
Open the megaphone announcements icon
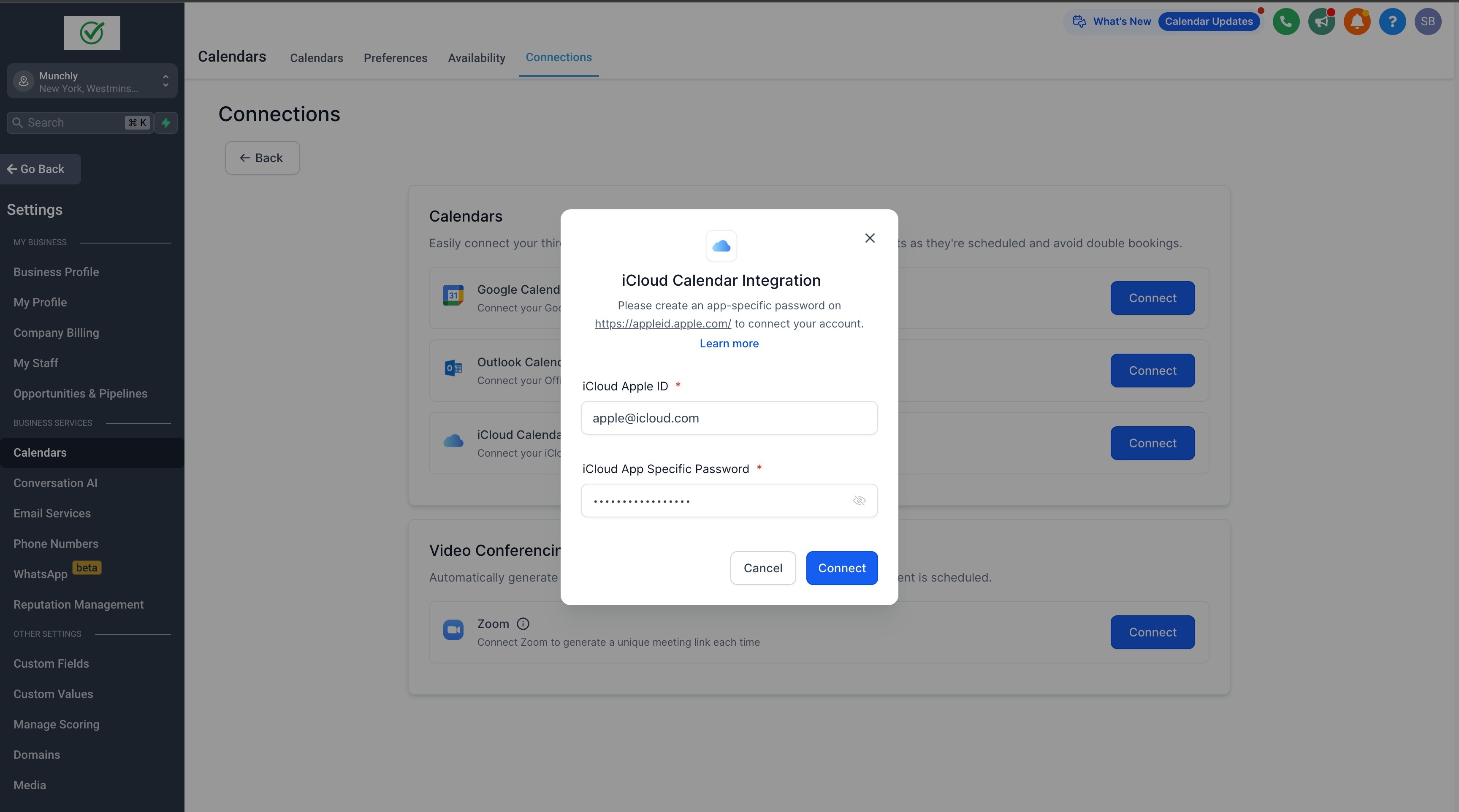[x=1321, y=22]
